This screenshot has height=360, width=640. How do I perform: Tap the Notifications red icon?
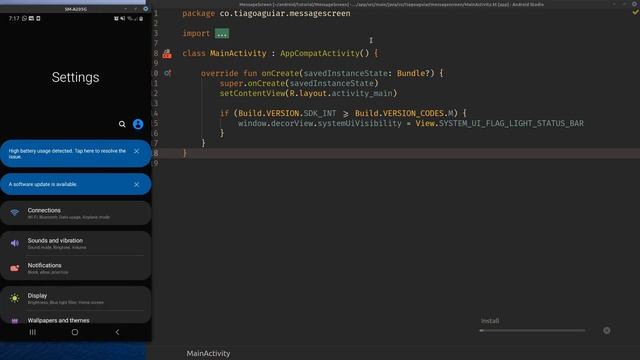15,268
